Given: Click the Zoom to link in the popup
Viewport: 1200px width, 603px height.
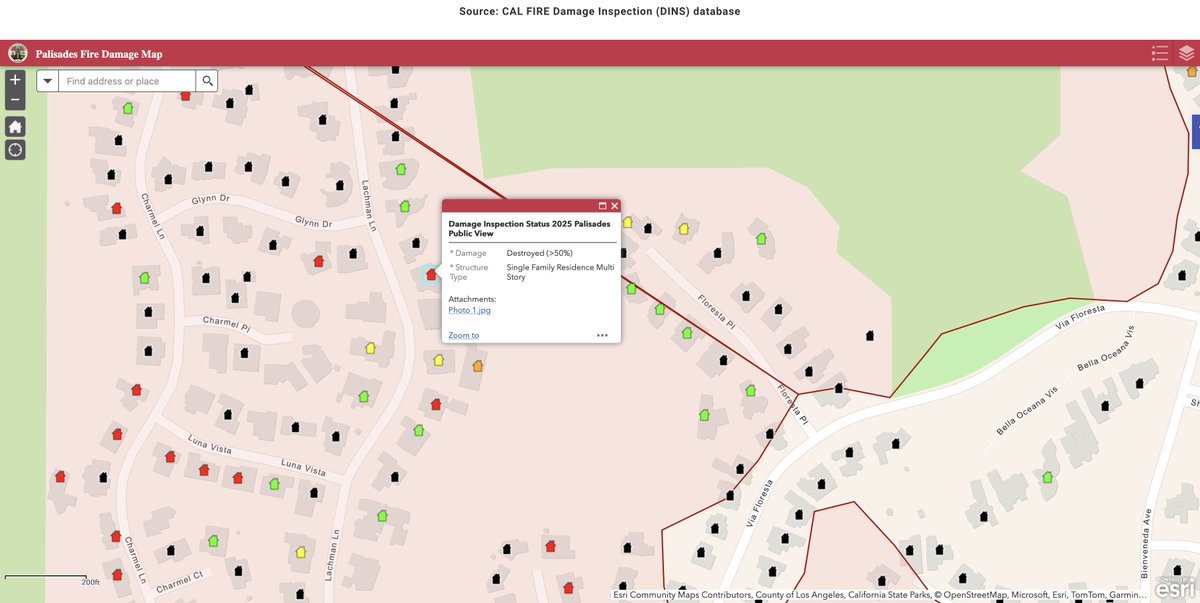Looking at the screenshot, I should 462,334.
